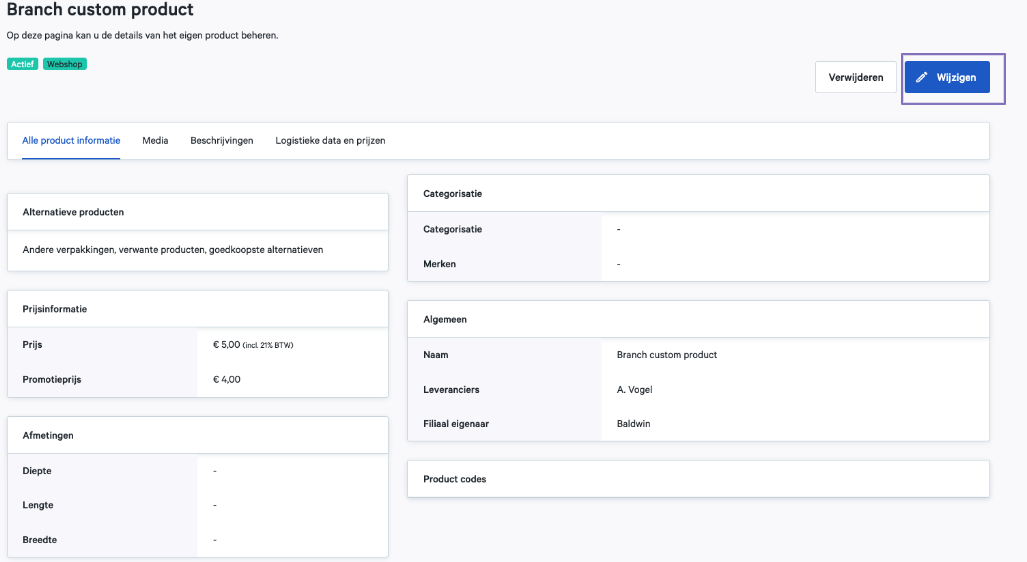This screenshot has width=1027, height=562.
Task: Click the Baldwin branch owner value
Action: point(633,424)
